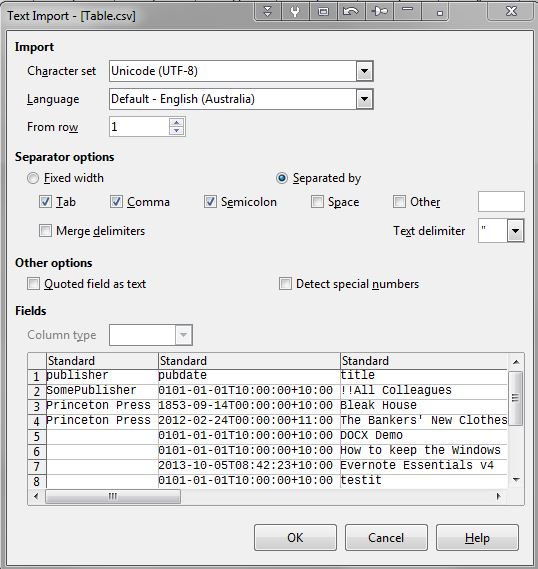Open the Help button
This screenshot has height=569, width=538.
pos(477,537)
